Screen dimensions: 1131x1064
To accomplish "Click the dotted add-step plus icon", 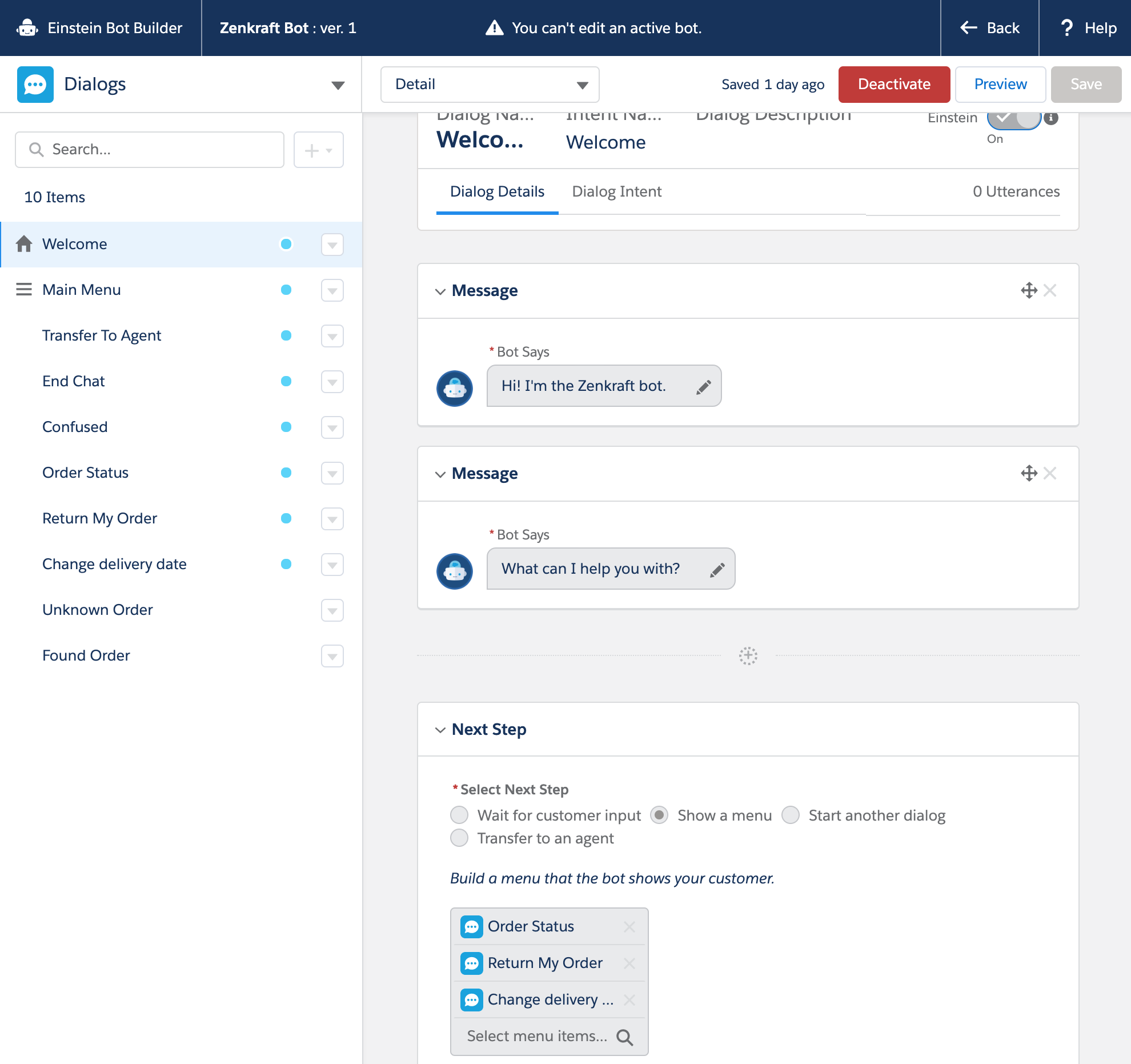I will coord(748,656).
